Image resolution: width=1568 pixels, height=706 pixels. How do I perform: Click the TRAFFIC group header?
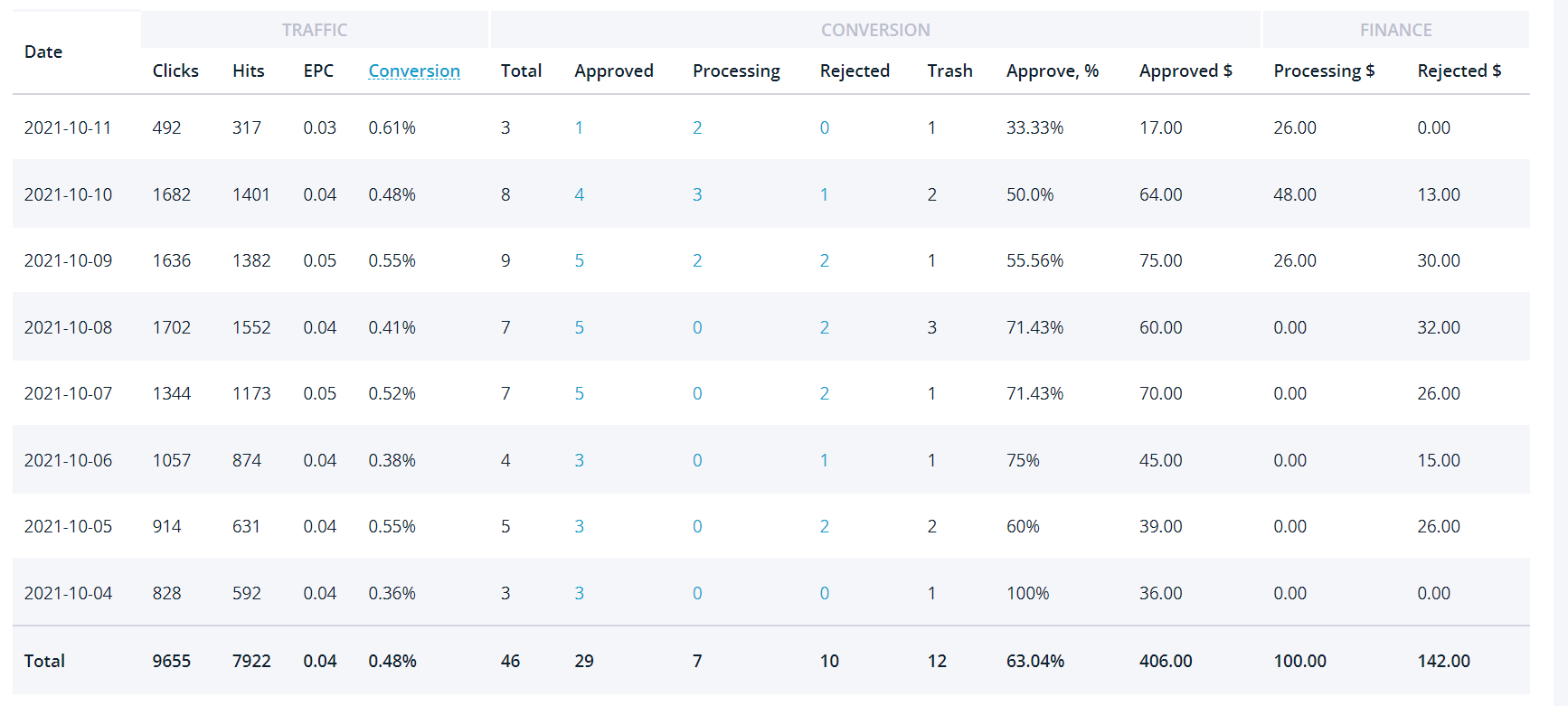(315, 30)
